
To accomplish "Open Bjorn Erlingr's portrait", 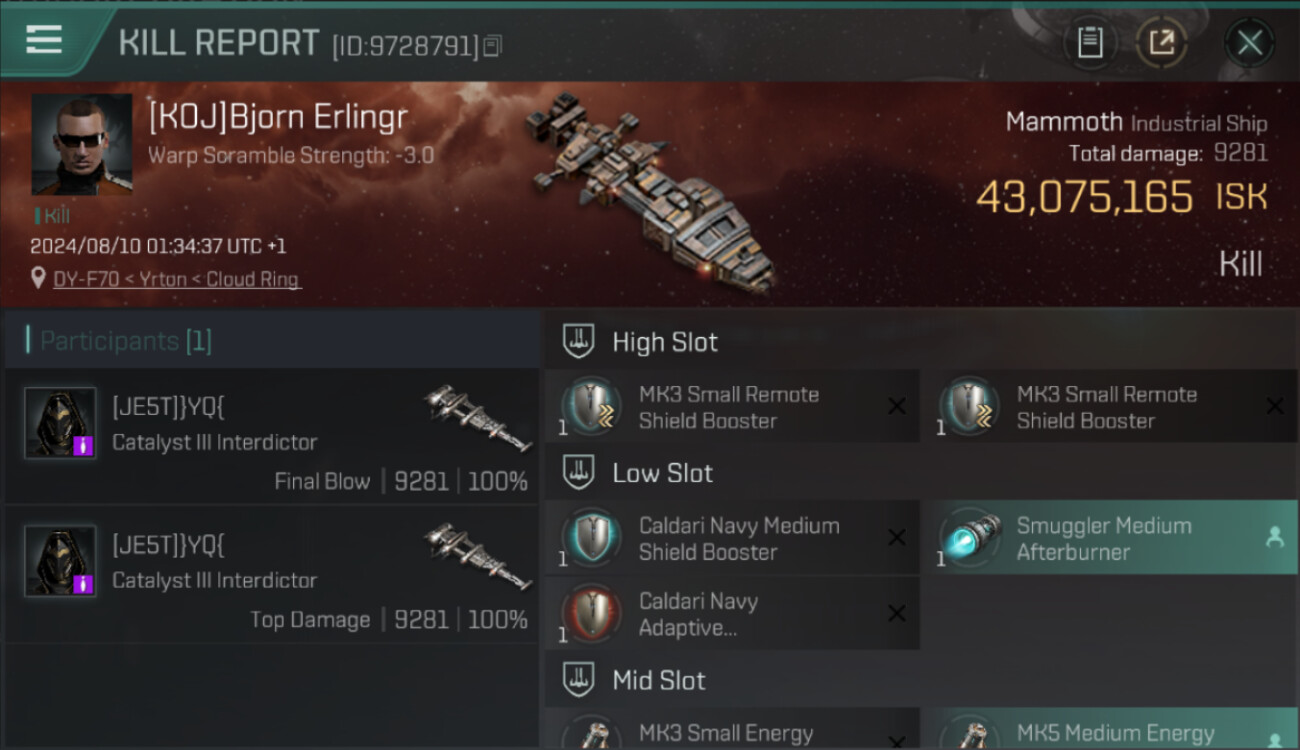I will pos(82,144).
